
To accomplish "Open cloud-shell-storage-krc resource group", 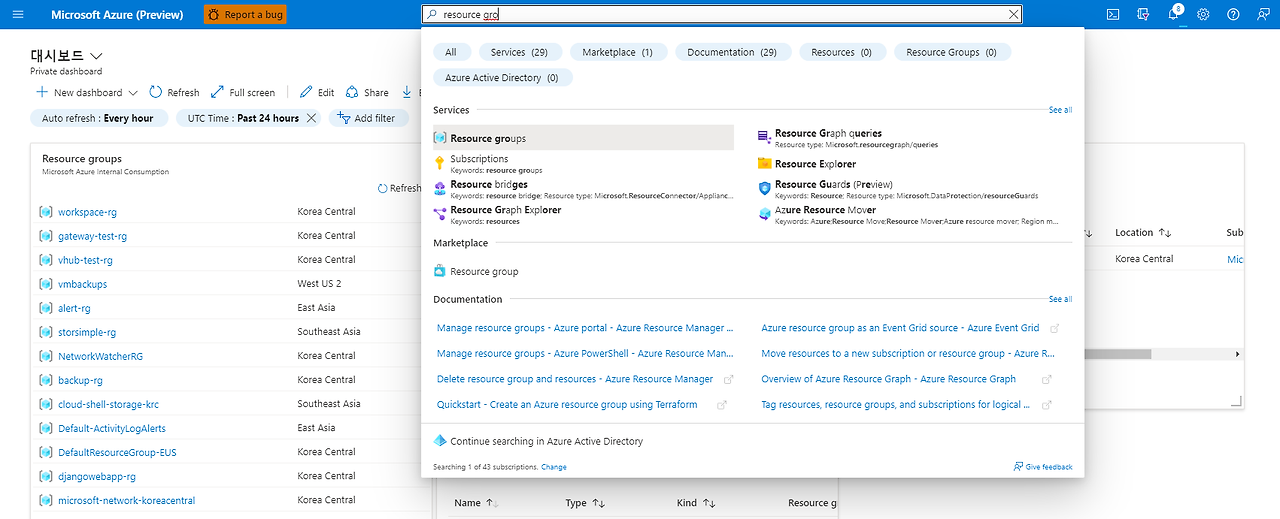I will pyautogui.click(x=108, y=404).
